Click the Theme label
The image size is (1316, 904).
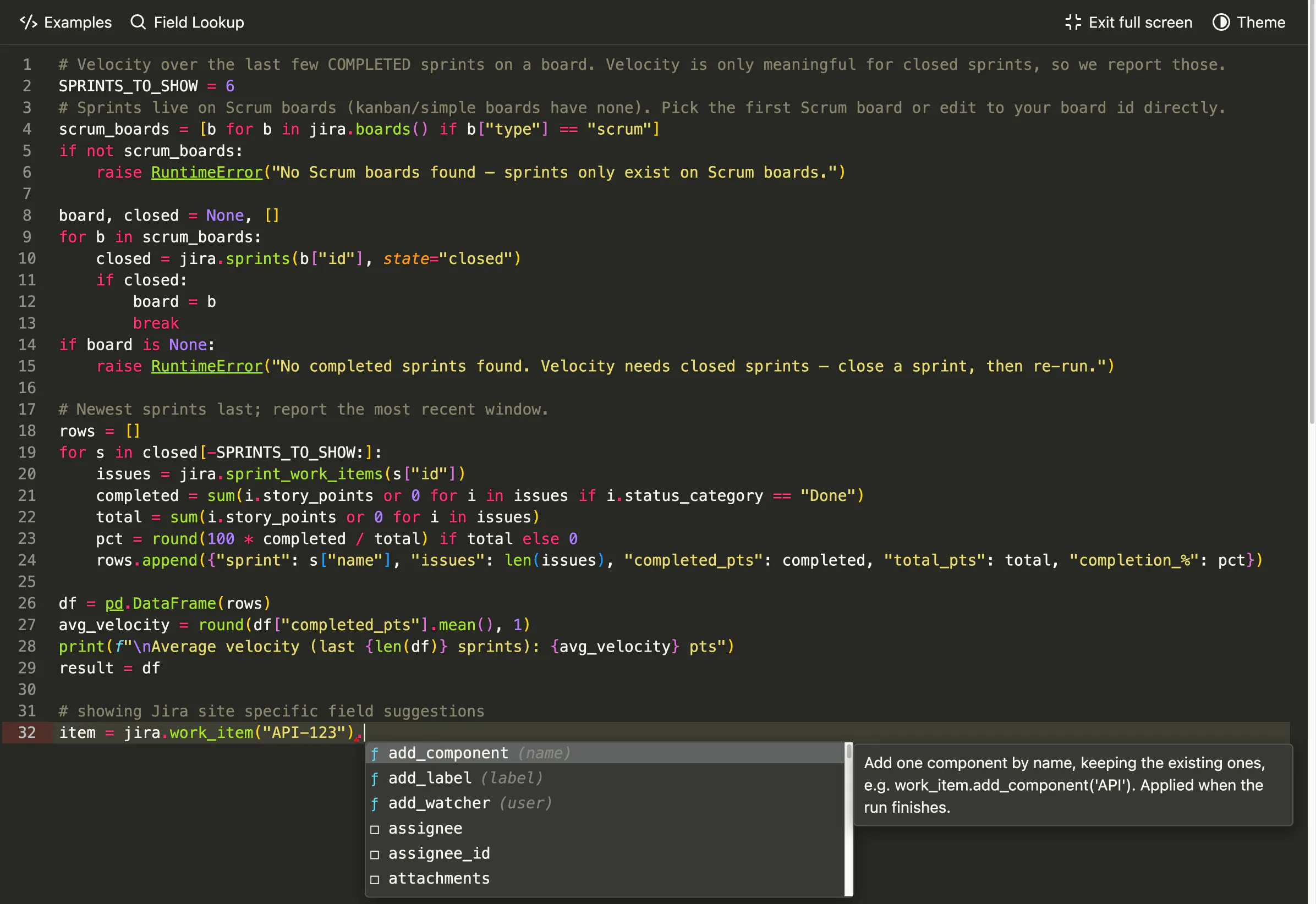point(1261,23)
